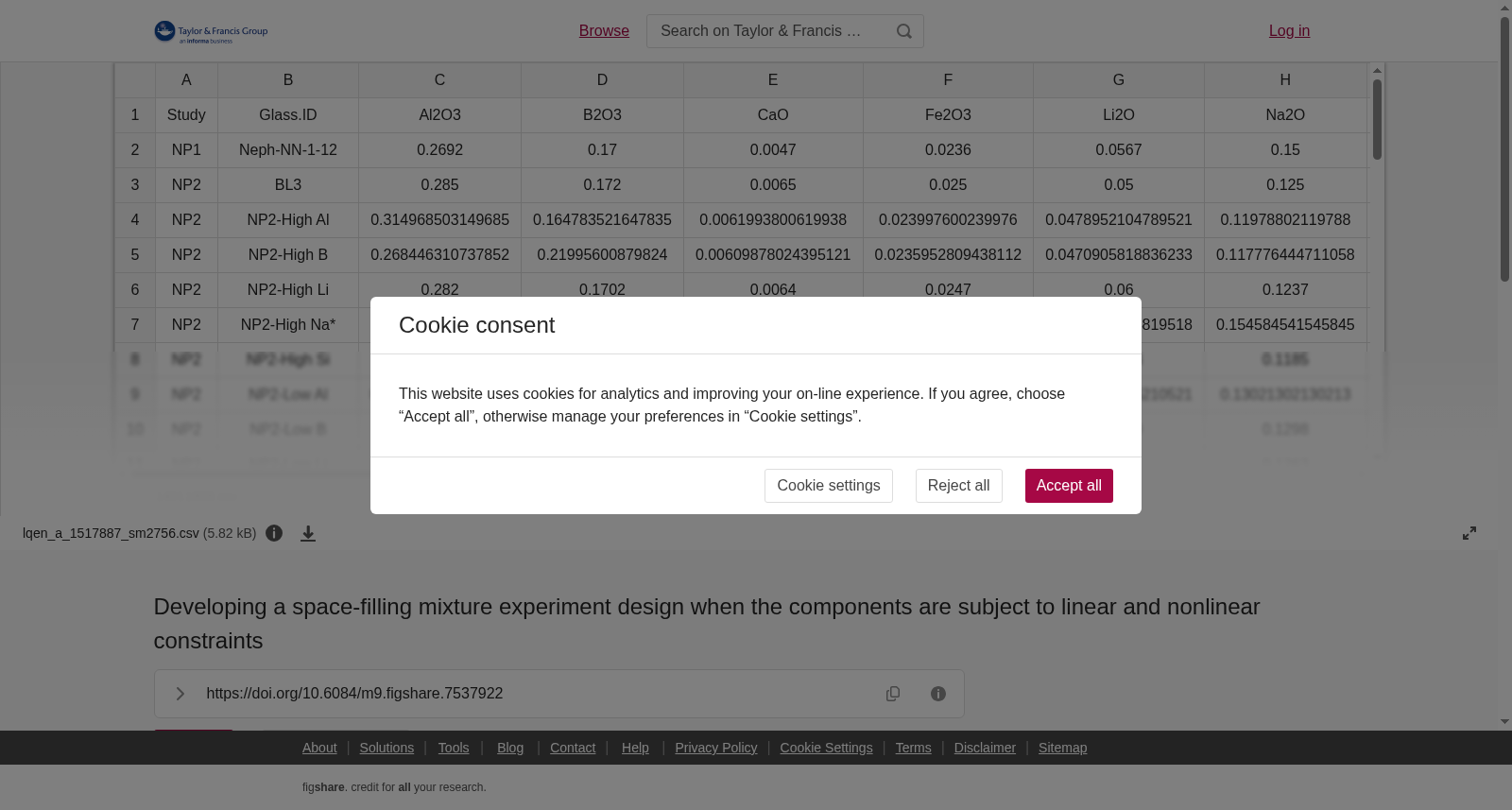
Task: Open the Browse link
Action: 604,31
